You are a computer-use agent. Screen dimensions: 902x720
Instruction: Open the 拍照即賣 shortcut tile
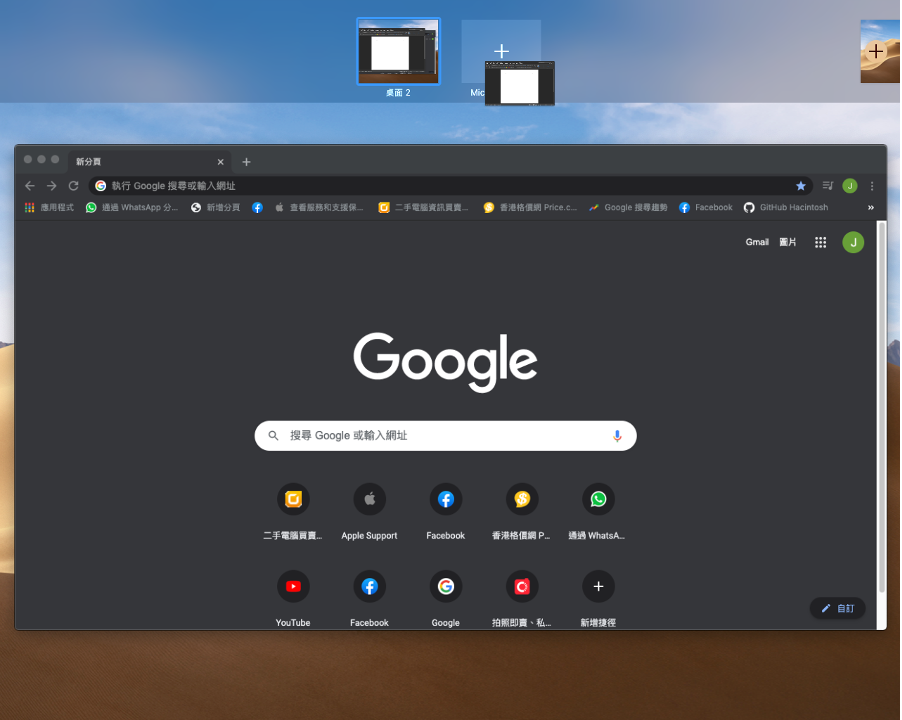click(x=522, y=599)
